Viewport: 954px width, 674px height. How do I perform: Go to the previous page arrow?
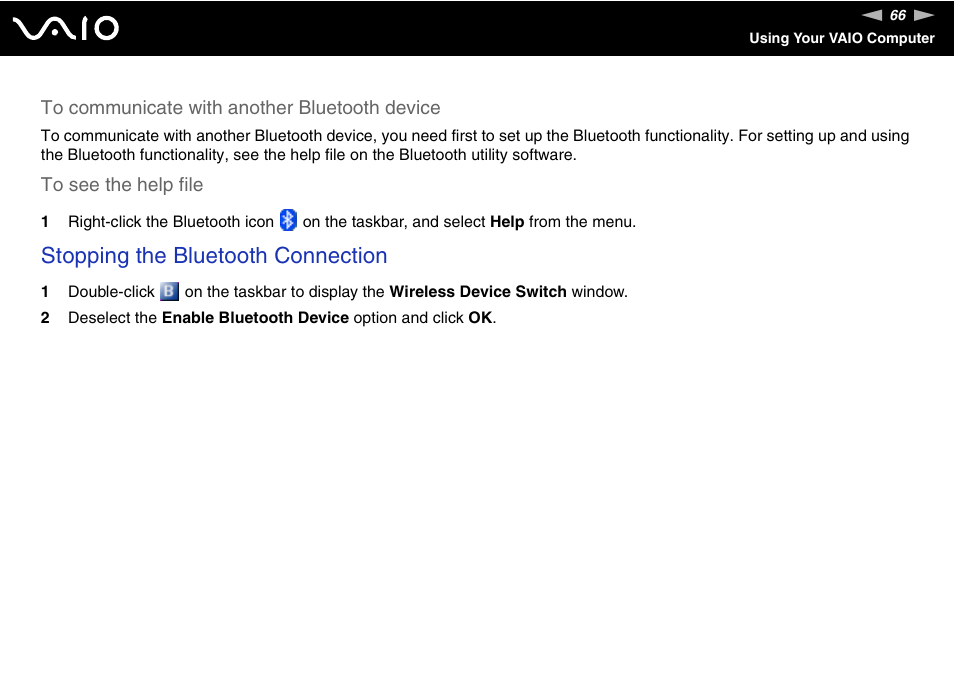click(x=872, y=15)
